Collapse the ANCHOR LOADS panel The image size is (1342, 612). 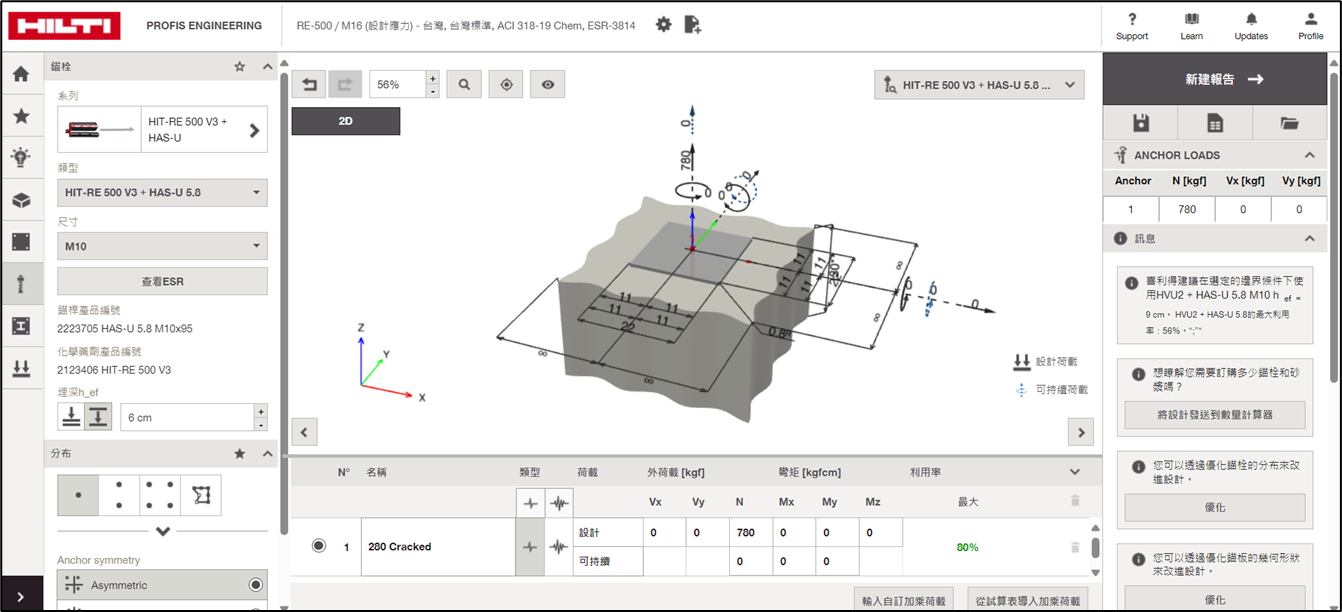click(x=1309, y=155)
